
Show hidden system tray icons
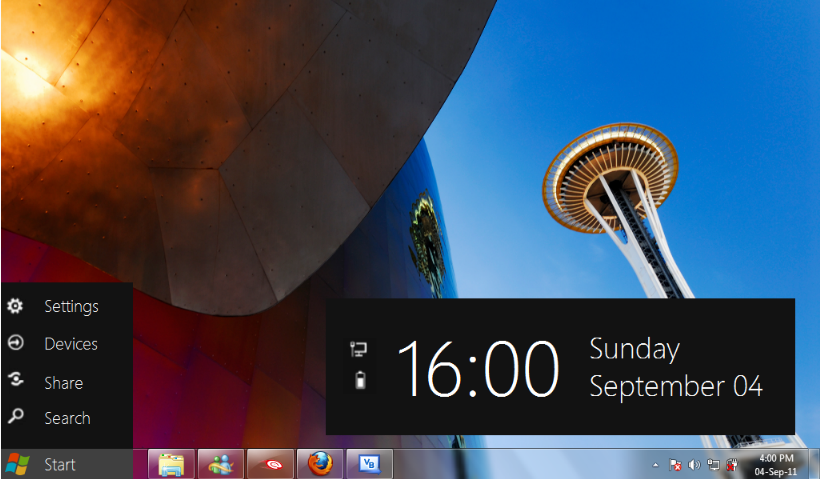coord(655,465)
